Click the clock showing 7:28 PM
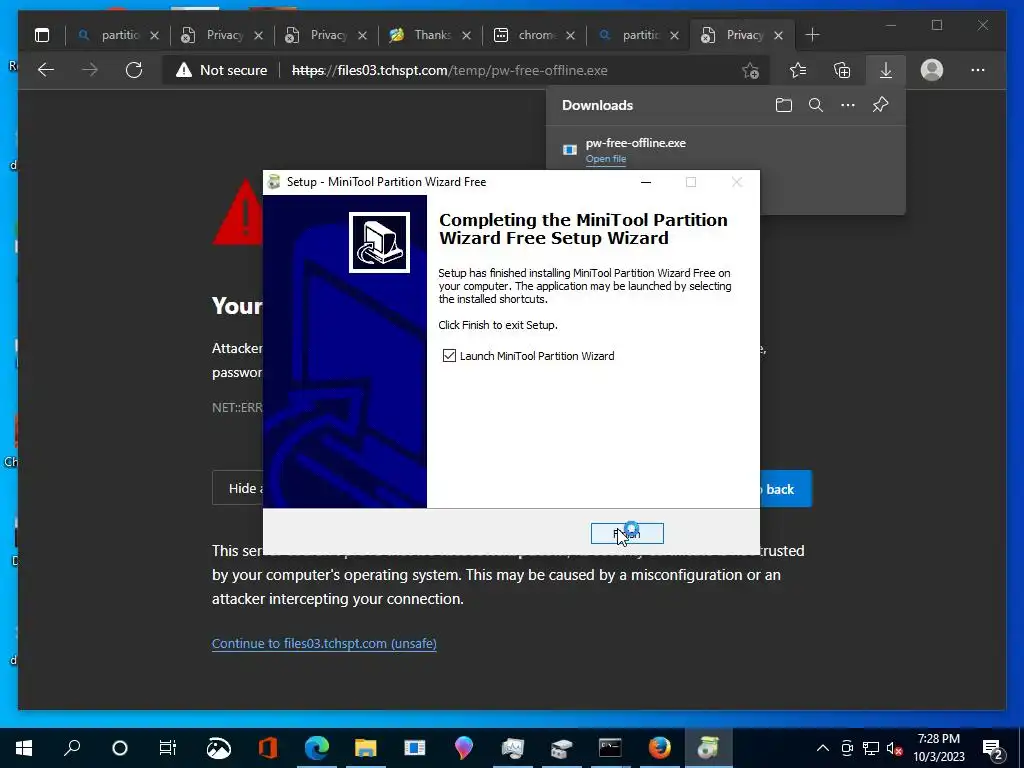 pyautogui.click(x=938, y=739)
